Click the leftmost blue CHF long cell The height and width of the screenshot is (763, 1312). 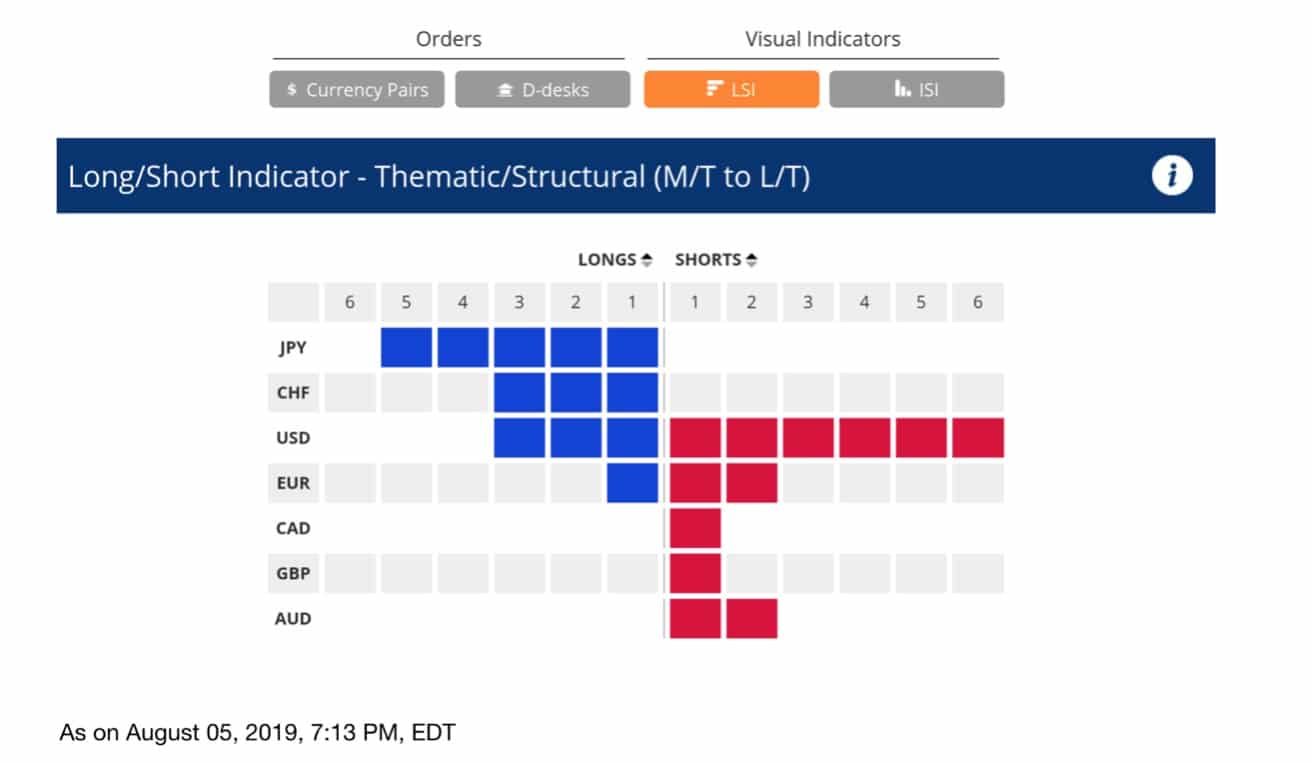pyautogui.click(x=519, y=393)
